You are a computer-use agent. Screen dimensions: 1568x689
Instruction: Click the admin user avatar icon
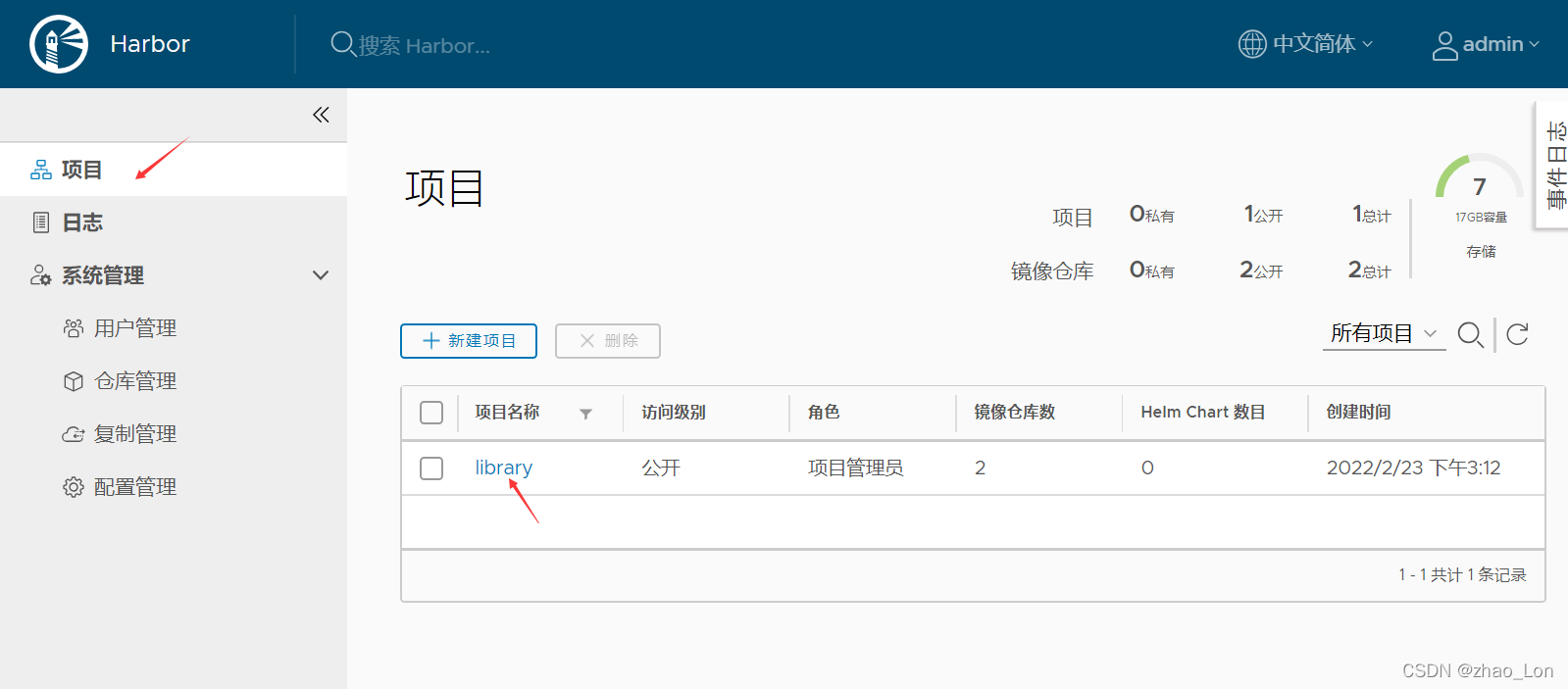(x=1444, y=45)
